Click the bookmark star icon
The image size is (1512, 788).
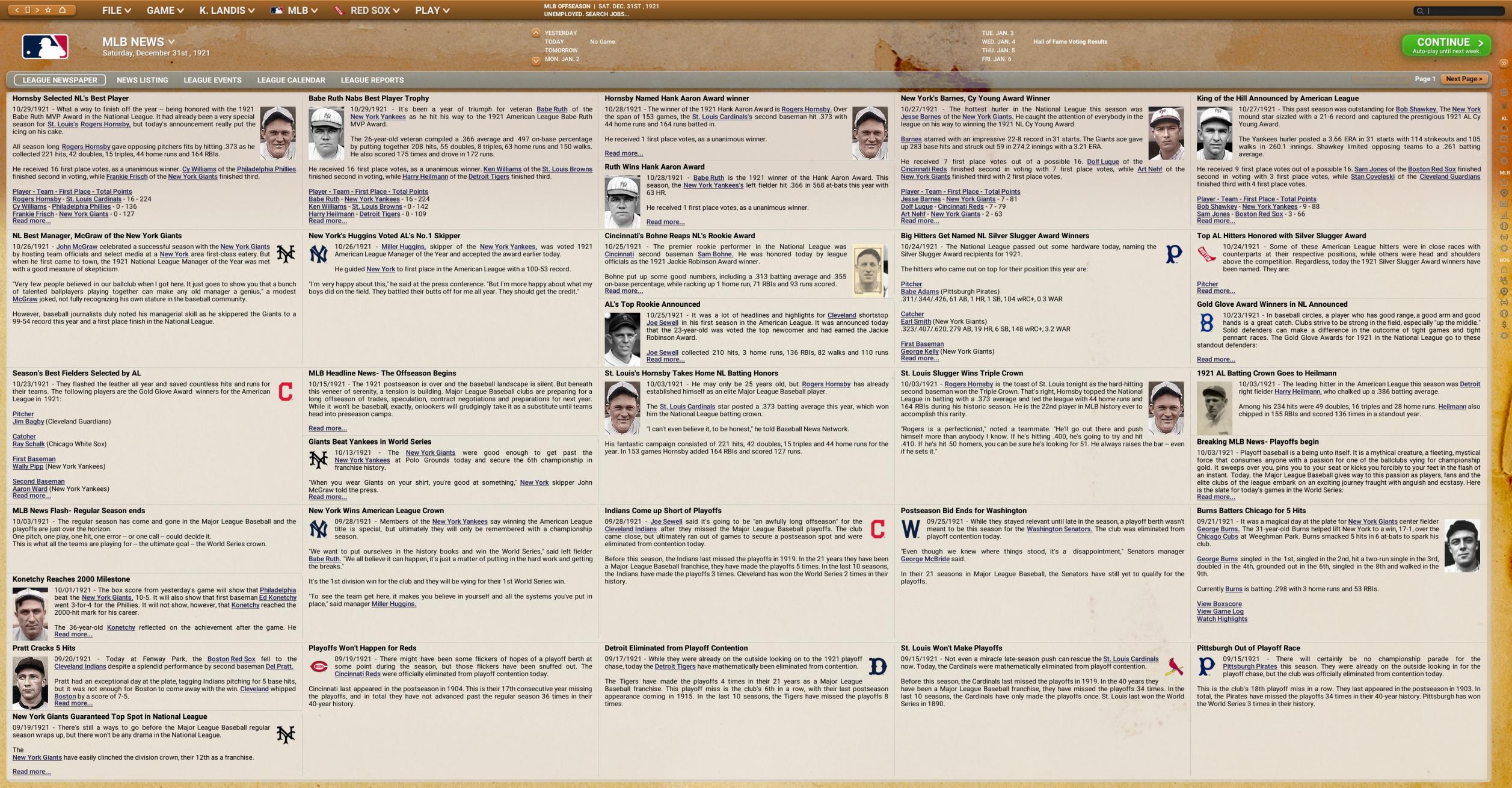coord(48,10)
